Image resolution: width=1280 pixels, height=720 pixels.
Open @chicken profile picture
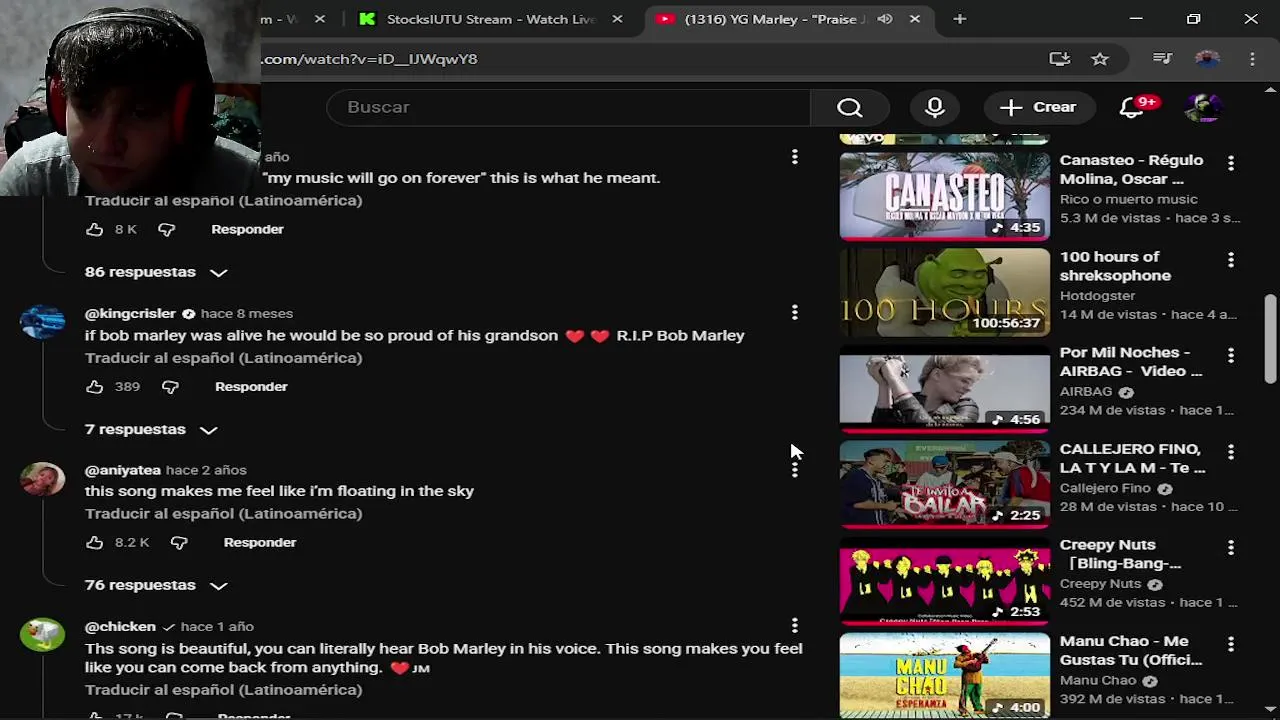pyautogui.click(x=42, y=635)
